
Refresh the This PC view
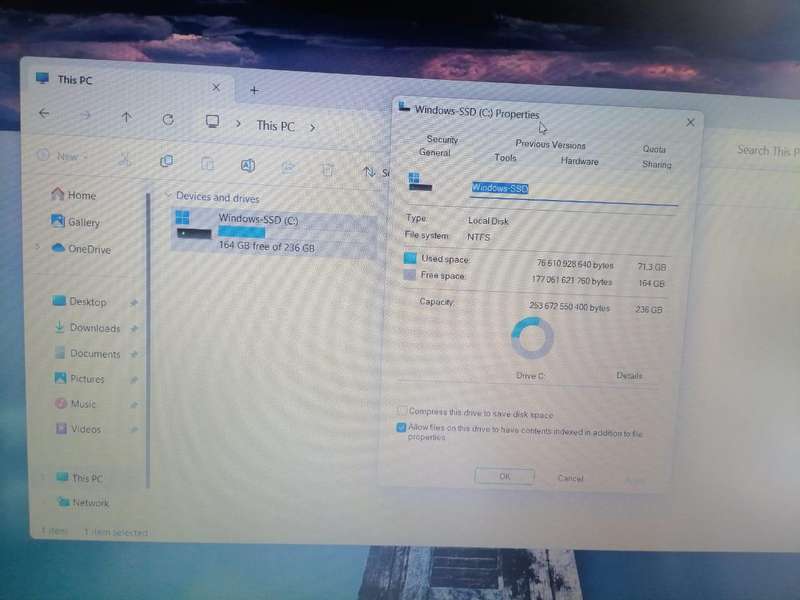pos(168,120)
